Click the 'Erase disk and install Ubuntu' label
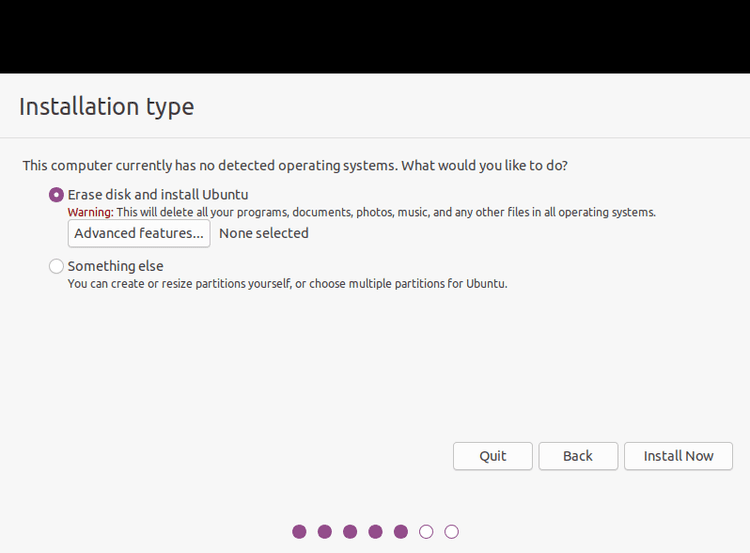 coord(158,195)
